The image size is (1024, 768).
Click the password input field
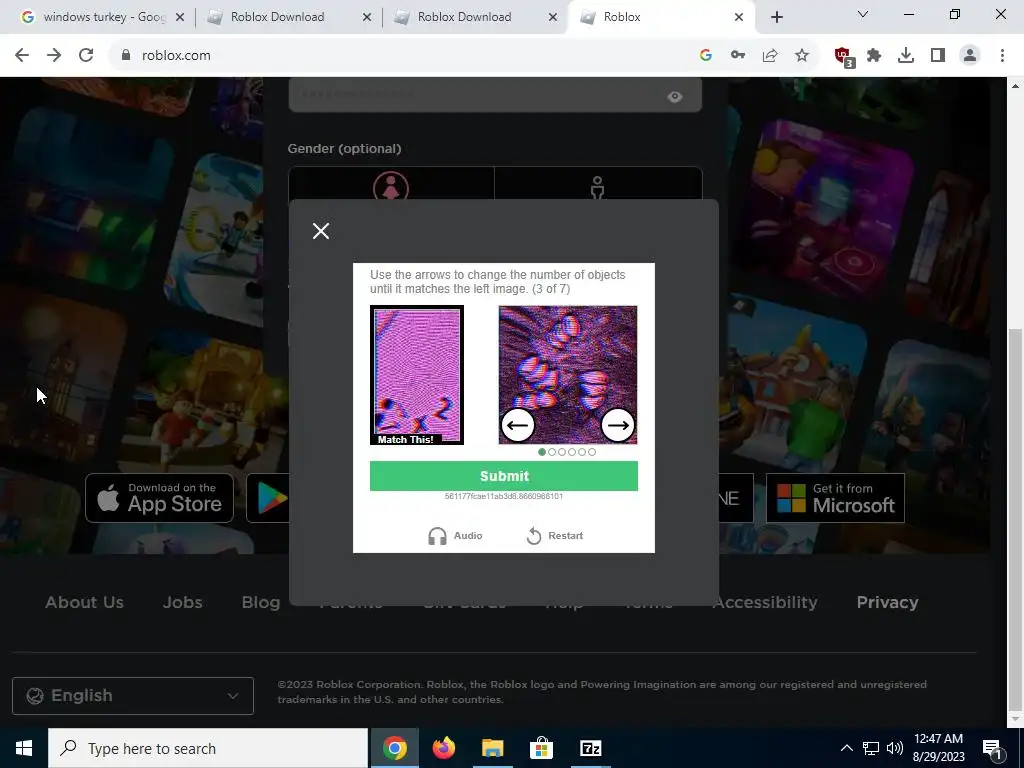495,95
